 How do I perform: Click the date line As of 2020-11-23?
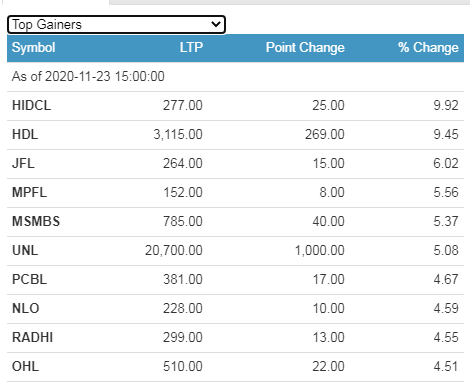pos(88,77)
